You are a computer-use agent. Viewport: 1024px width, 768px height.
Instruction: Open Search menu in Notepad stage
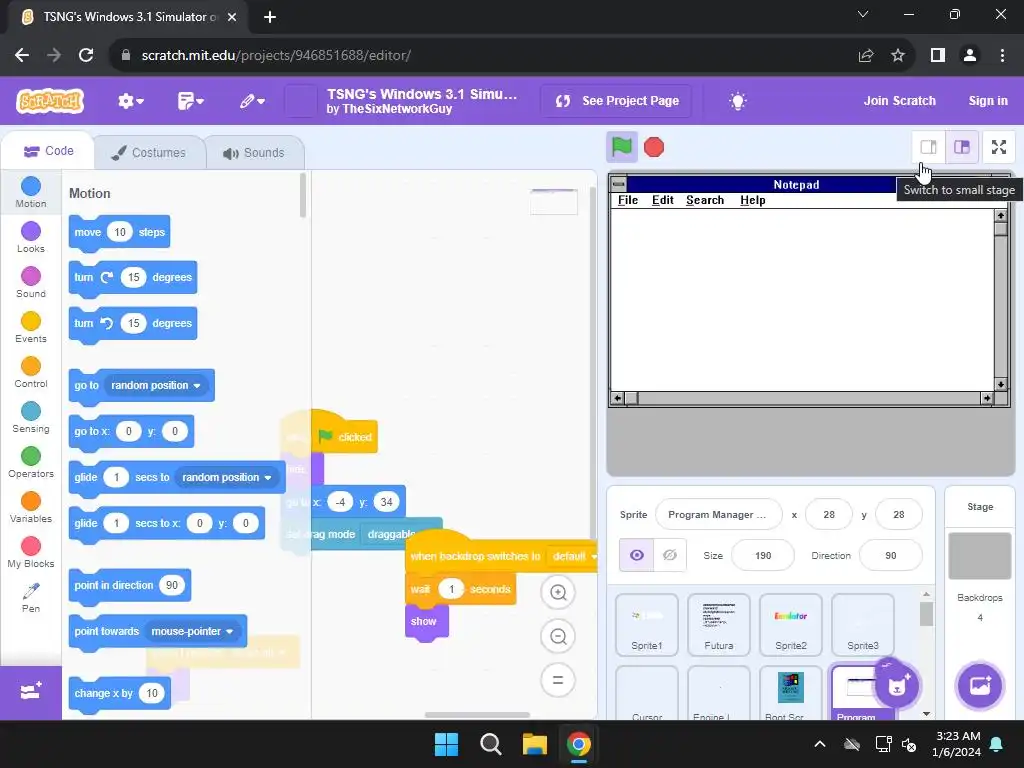click(x=705, y=200)
